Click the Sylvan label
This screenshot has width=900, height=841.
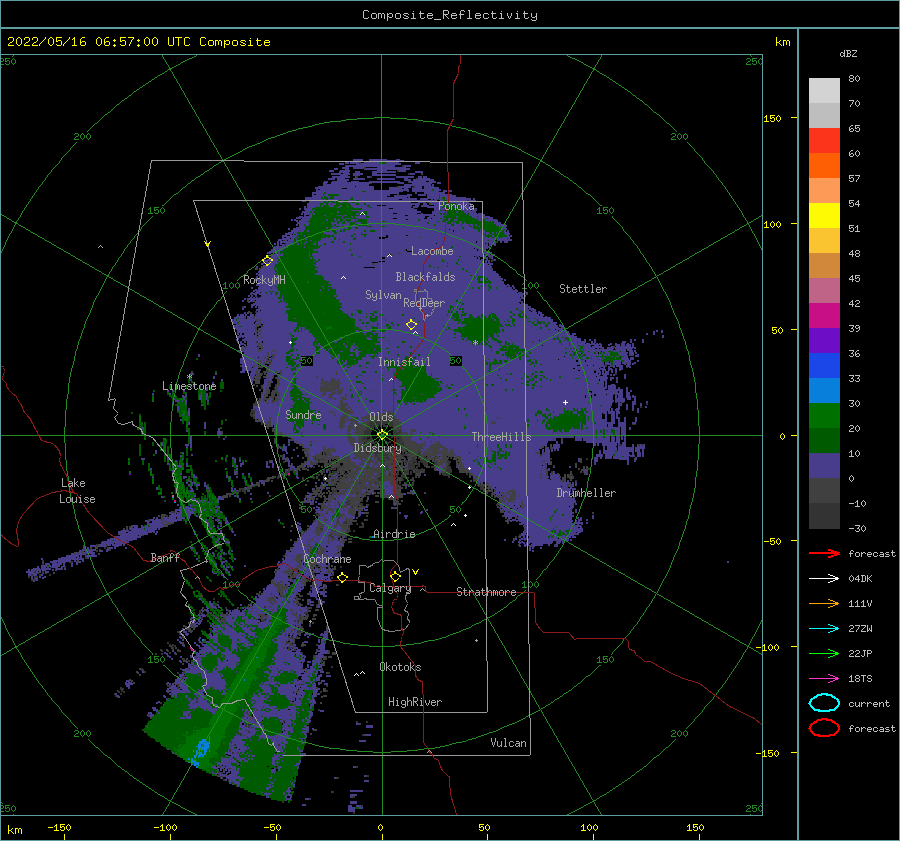click(383, 295)
